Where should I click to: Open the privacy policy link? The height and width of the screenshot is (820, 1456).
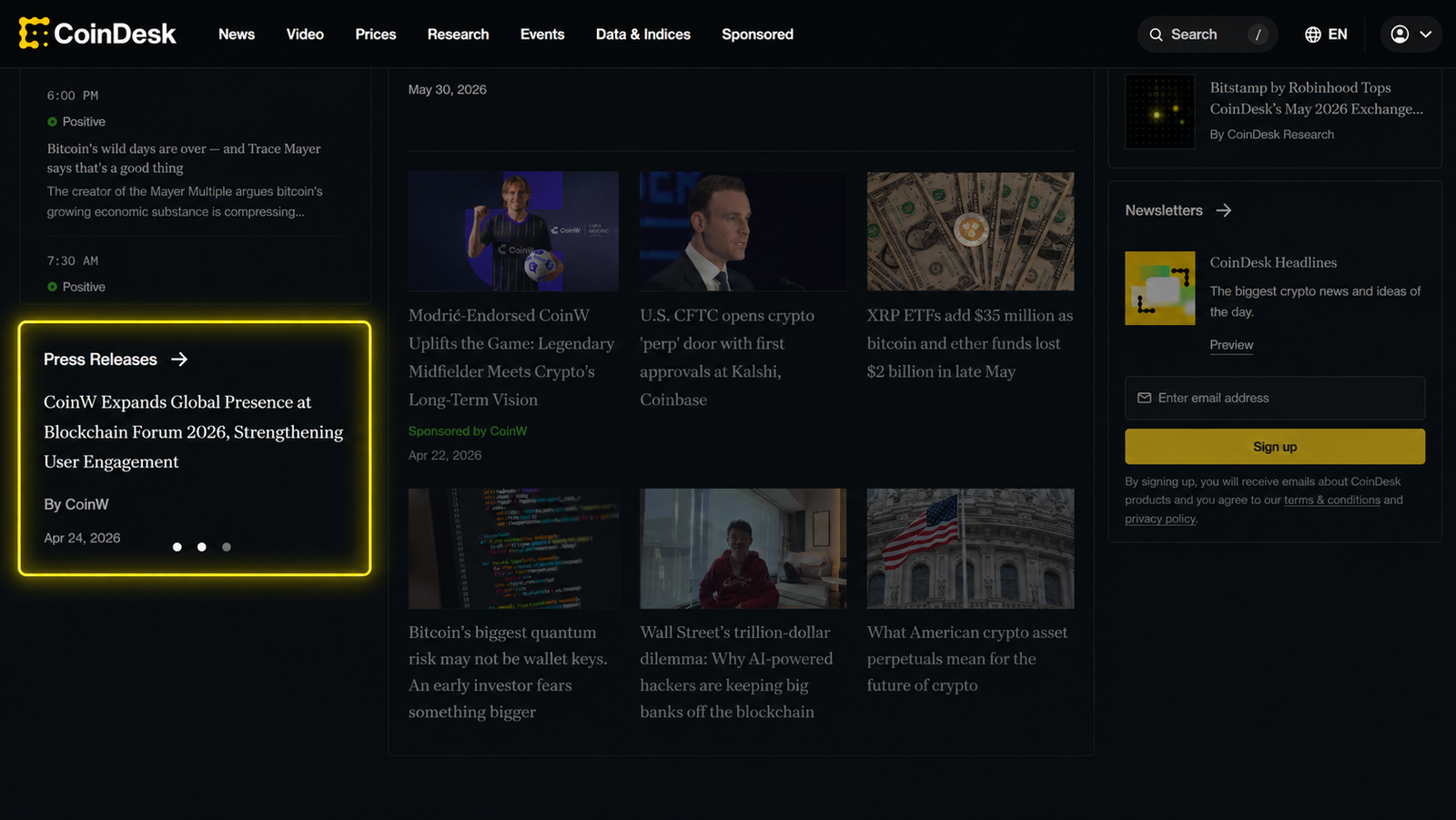[1160, 519]
